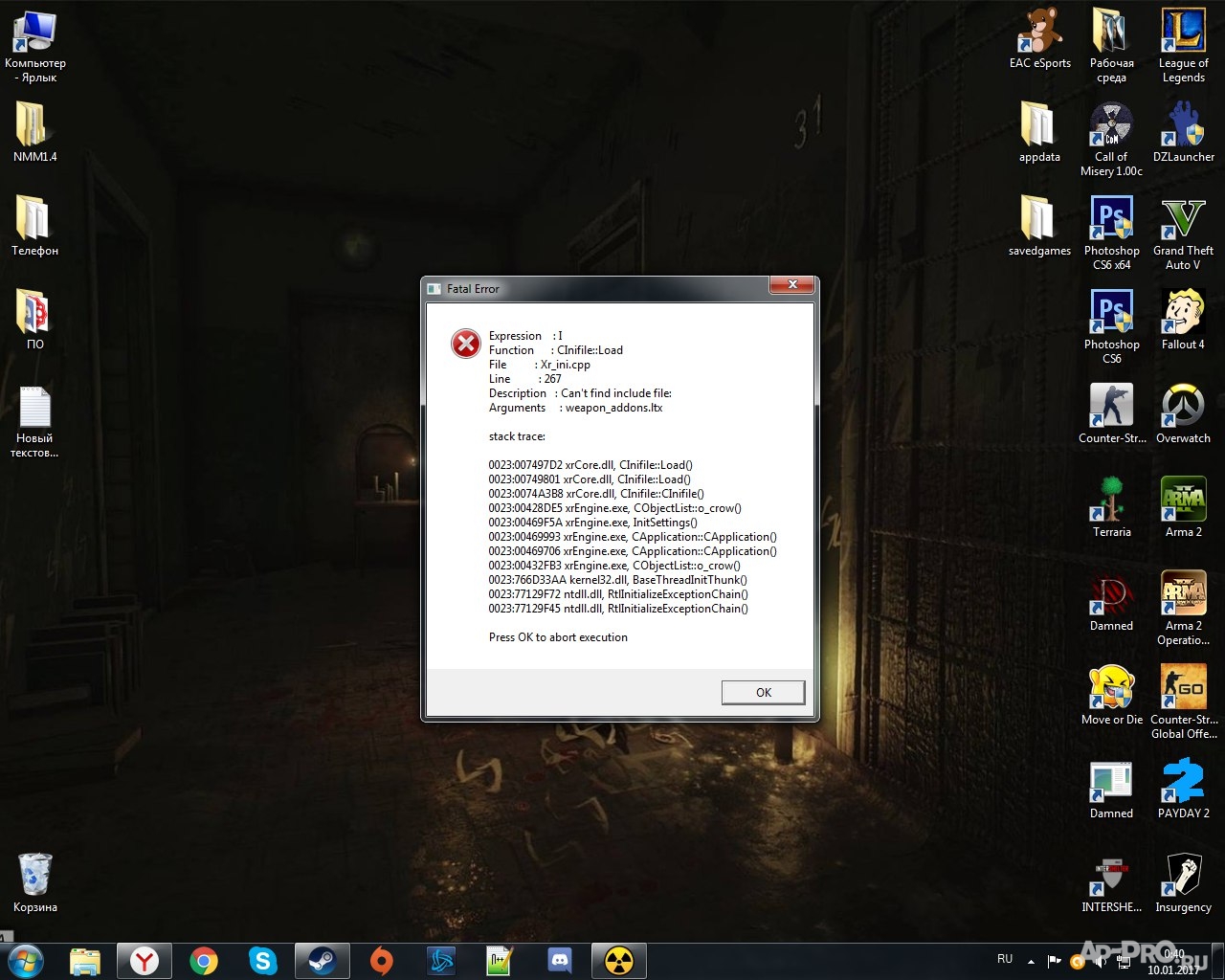The width and height of the screenshot is (1225, 980).
Task: Select the Fallout 4 shortcut
Action: [x=1184, y=320]
